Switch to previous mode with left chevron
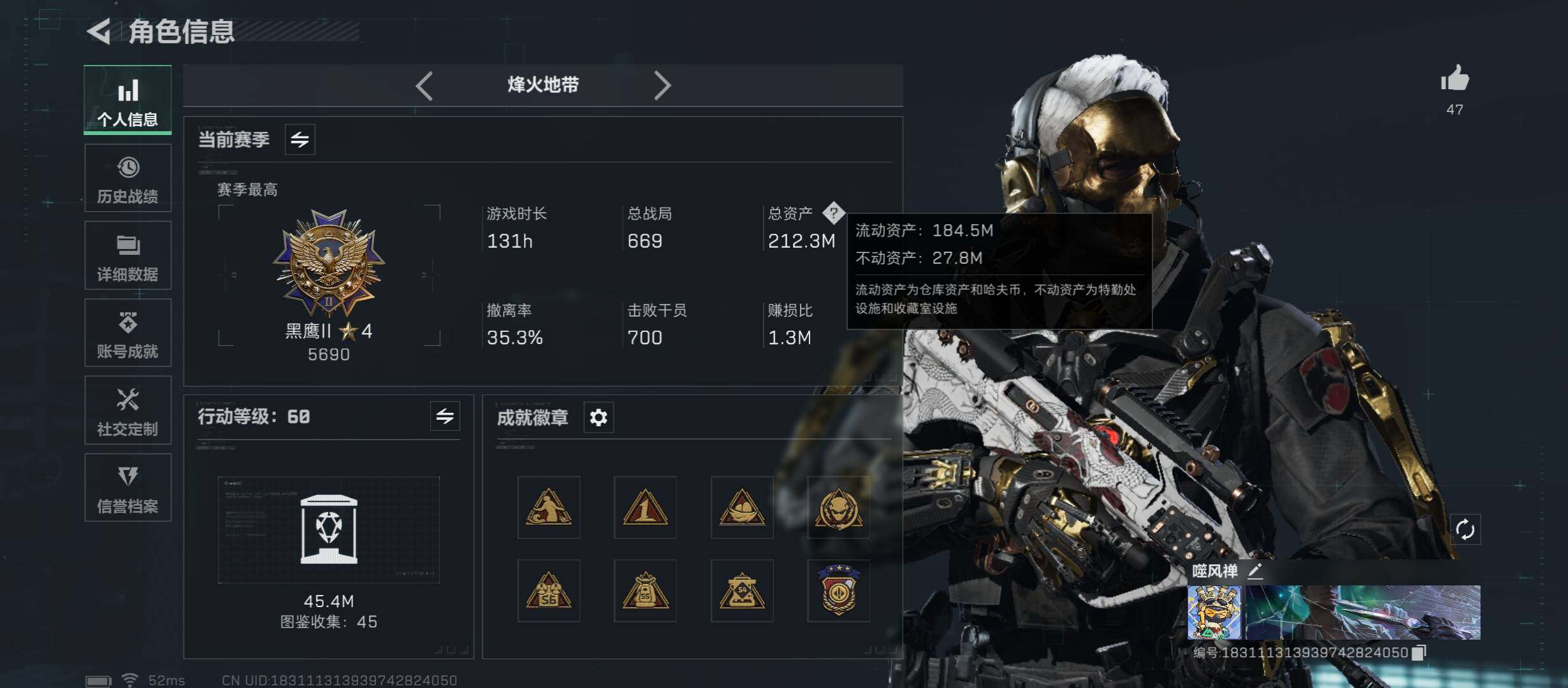The width and height of the screenshot is (1568, 688). pos(425,85)
